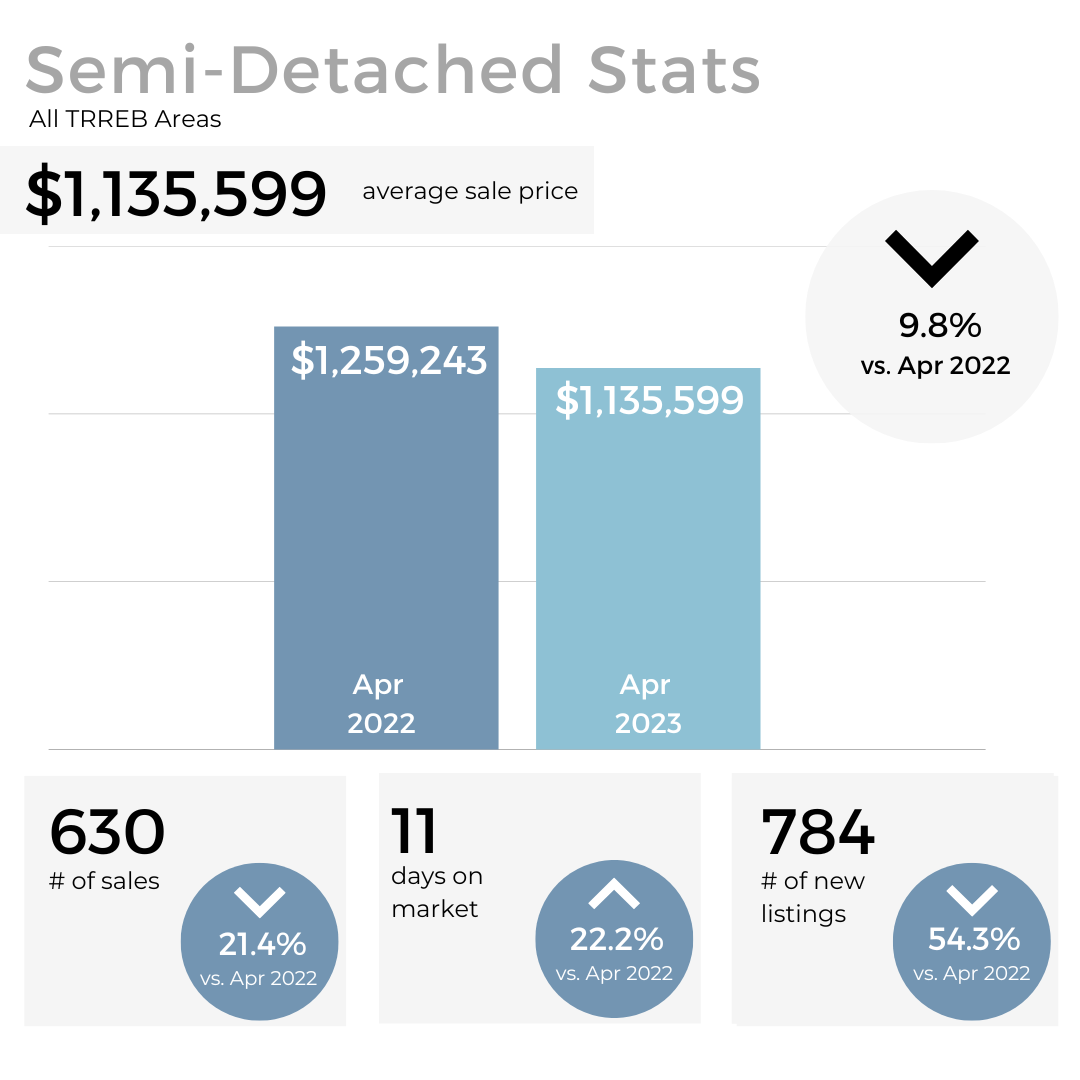This screenshot has height=1080, width=1080.
Task: Click the down chevron above 21.4%
Action: point(259,900)
